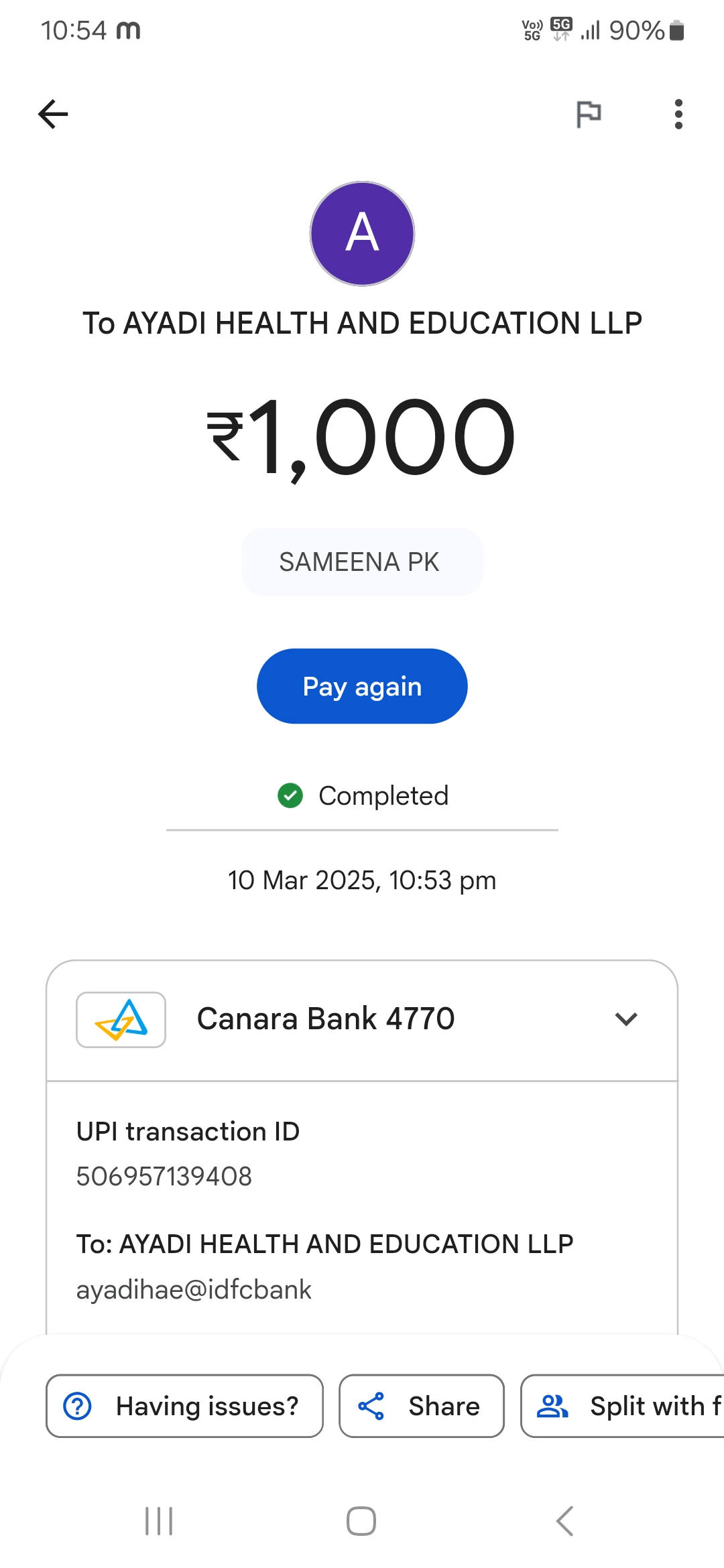The image size is (724, 1568).
Task: Tap the purple 'A' recipient avatar
Action: [362, 234]
